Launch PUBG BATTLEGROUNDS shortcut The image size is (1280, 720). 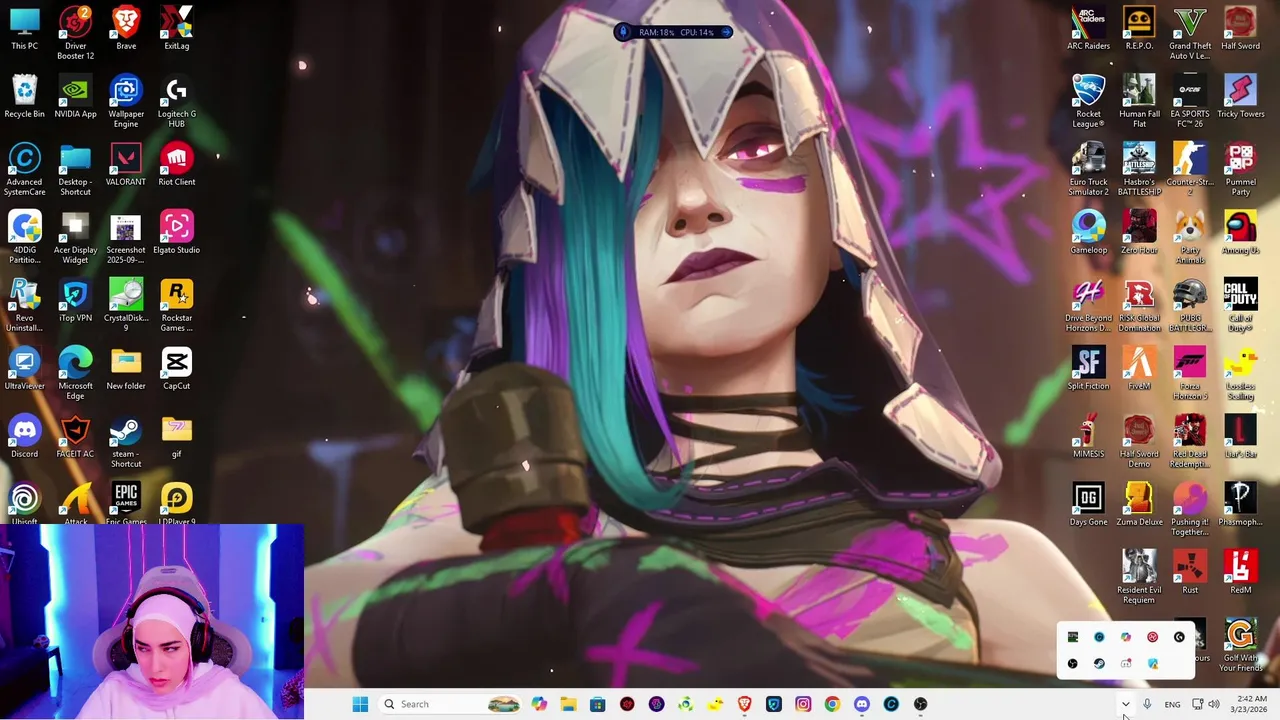pos(1190,306)
